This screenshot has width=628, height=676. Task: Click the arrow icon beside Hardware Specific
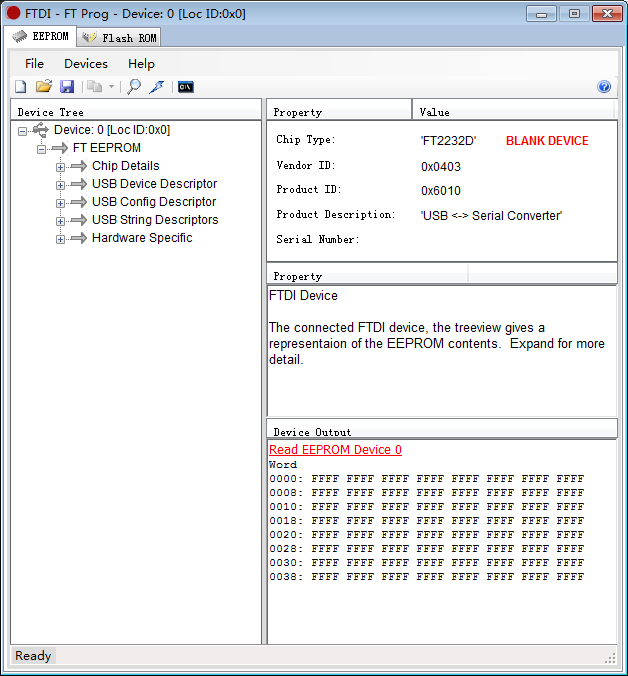[78, 238]
